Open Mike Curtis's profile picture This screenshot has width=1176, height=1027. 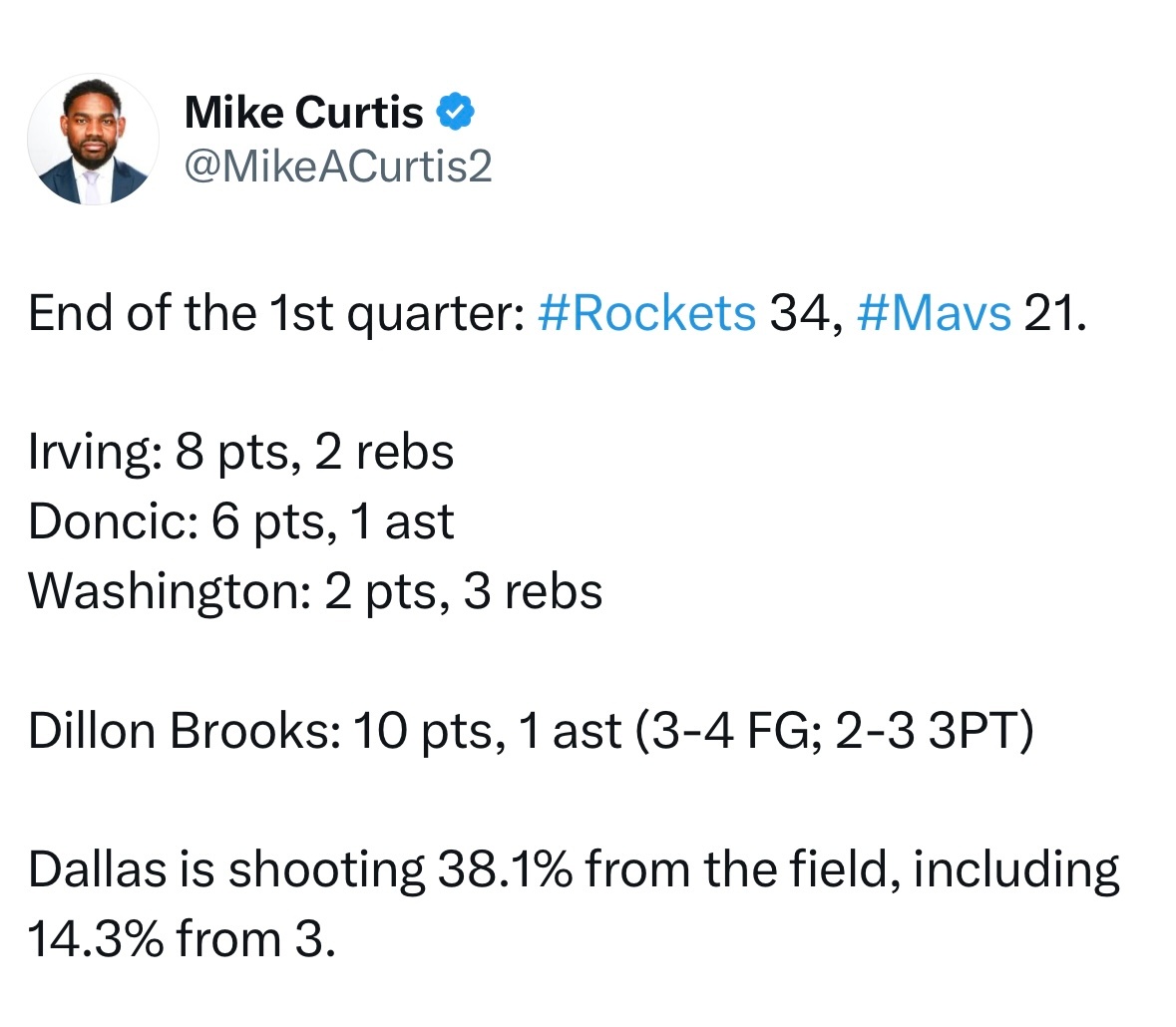[93, 140]
